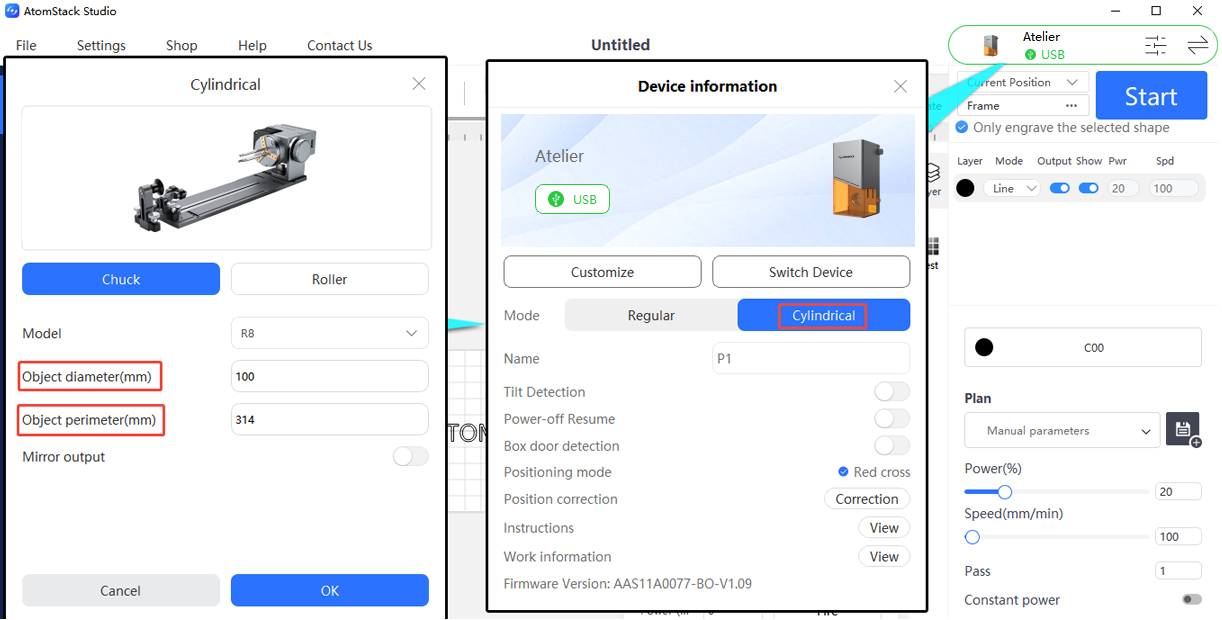Open the Settings menu
1222x620 pixels.
click(101, 45)
